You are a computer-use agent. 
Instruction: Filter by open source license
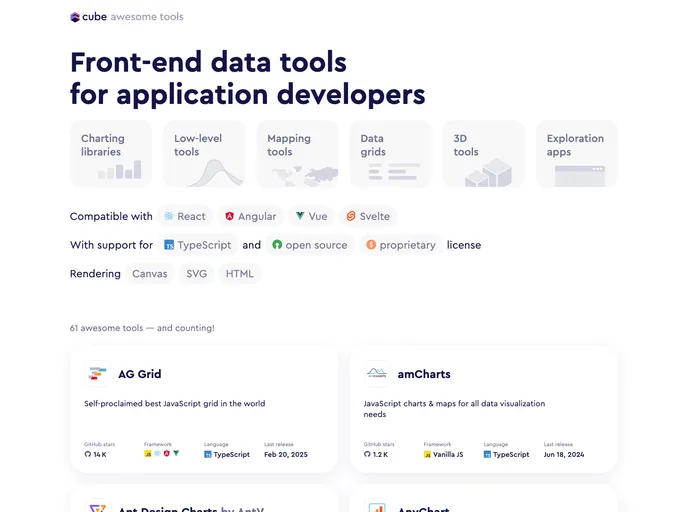[310, 245]
